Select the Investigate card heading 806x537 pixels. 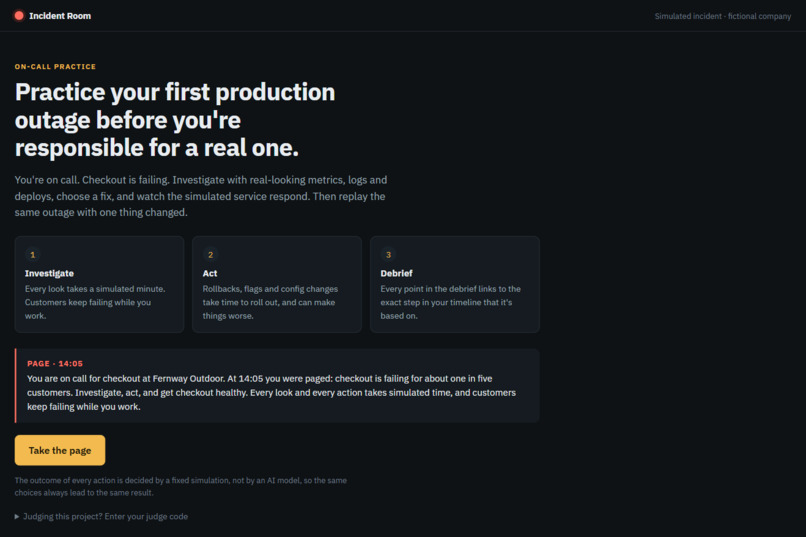(x=49, y=273)
